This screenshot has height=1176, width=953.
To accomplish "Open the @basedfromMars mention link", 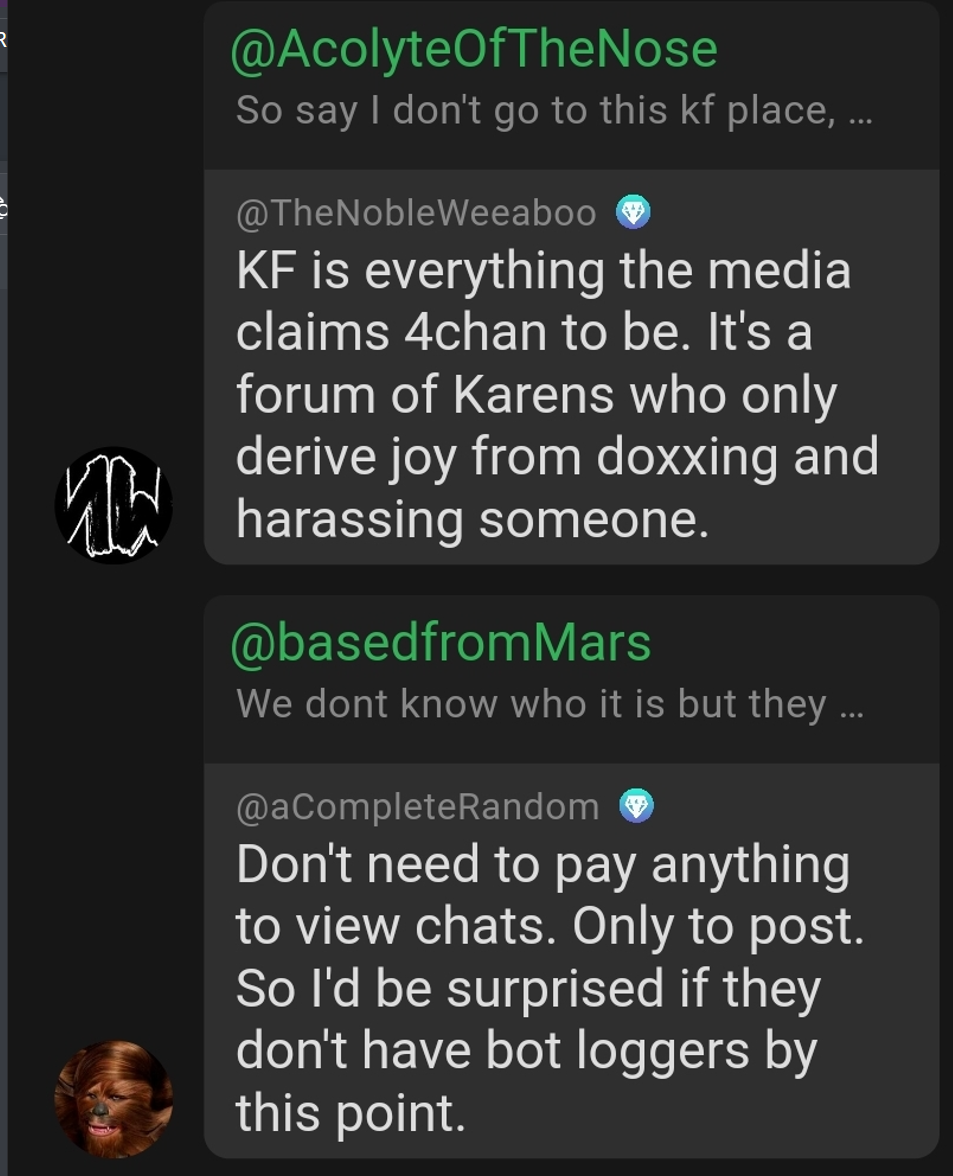I will pos(441,643).
